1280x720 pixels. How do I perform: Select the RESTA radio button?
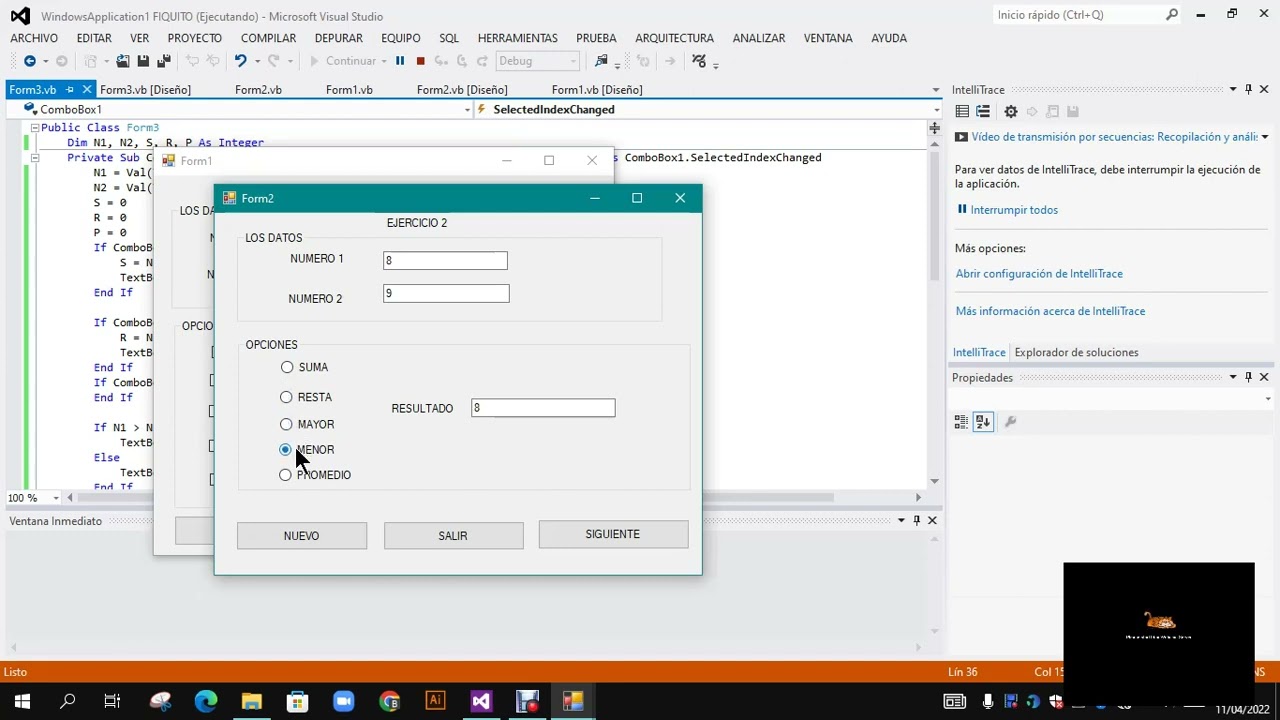(286, 397)
